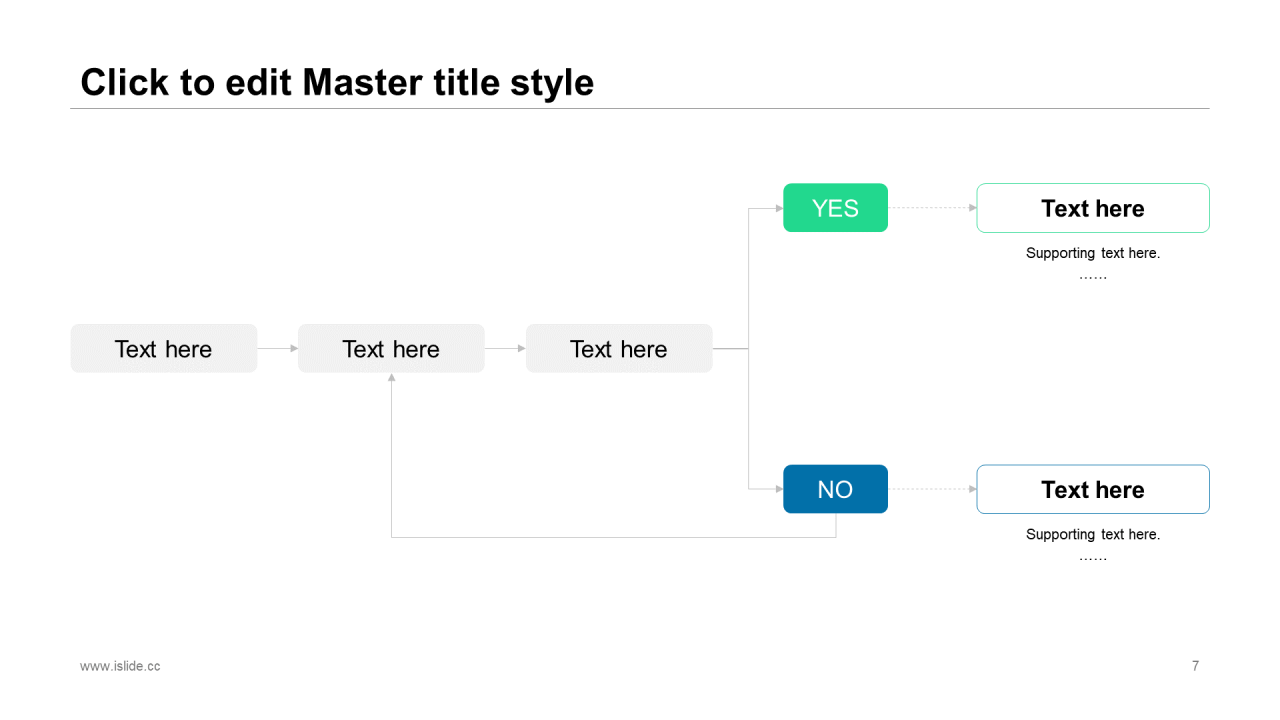This screenshot has width=1280, height=720.
Task: Select the dashed arrow leaving the NO box
Action: click(x=930, y=489)
